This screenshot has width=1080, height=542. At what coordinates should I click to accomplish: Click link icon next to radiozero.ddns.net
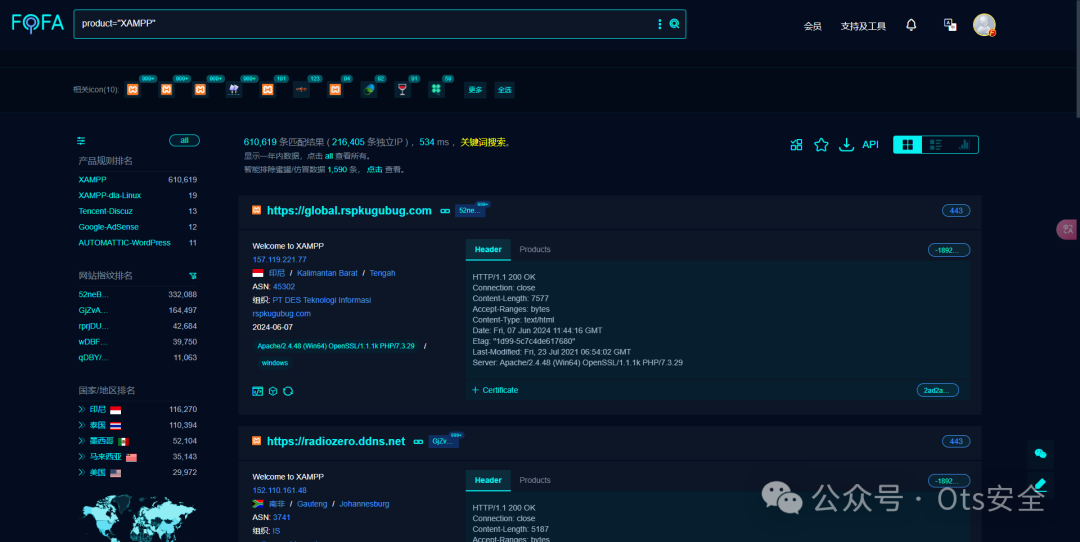(x=418, y=441)
